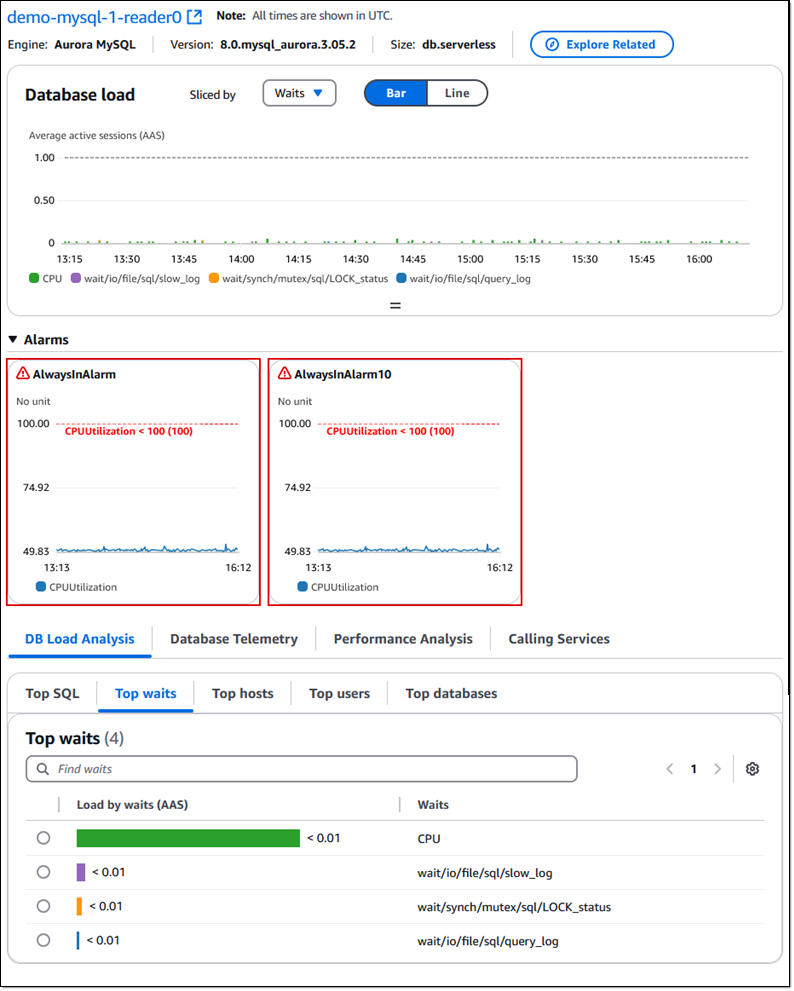Click the orange LOCK_status load bar
The width and height of the screenshot is (794, 991).
(x=79, y=906)
